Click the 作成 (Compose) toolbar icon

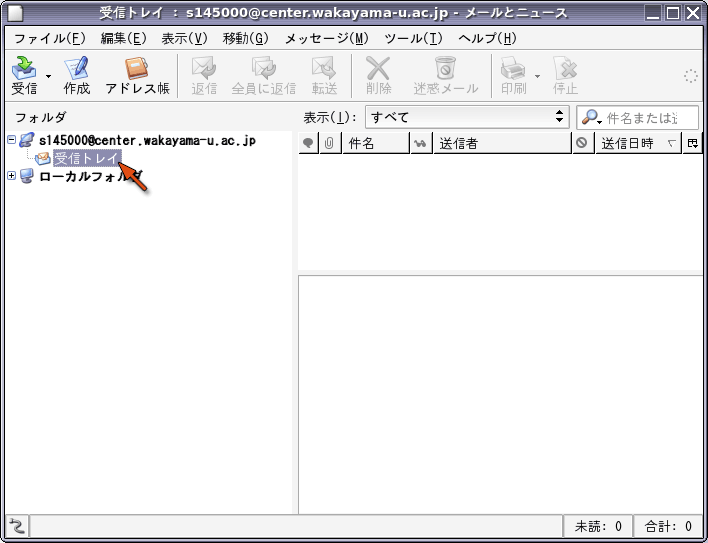coord(76,75)
